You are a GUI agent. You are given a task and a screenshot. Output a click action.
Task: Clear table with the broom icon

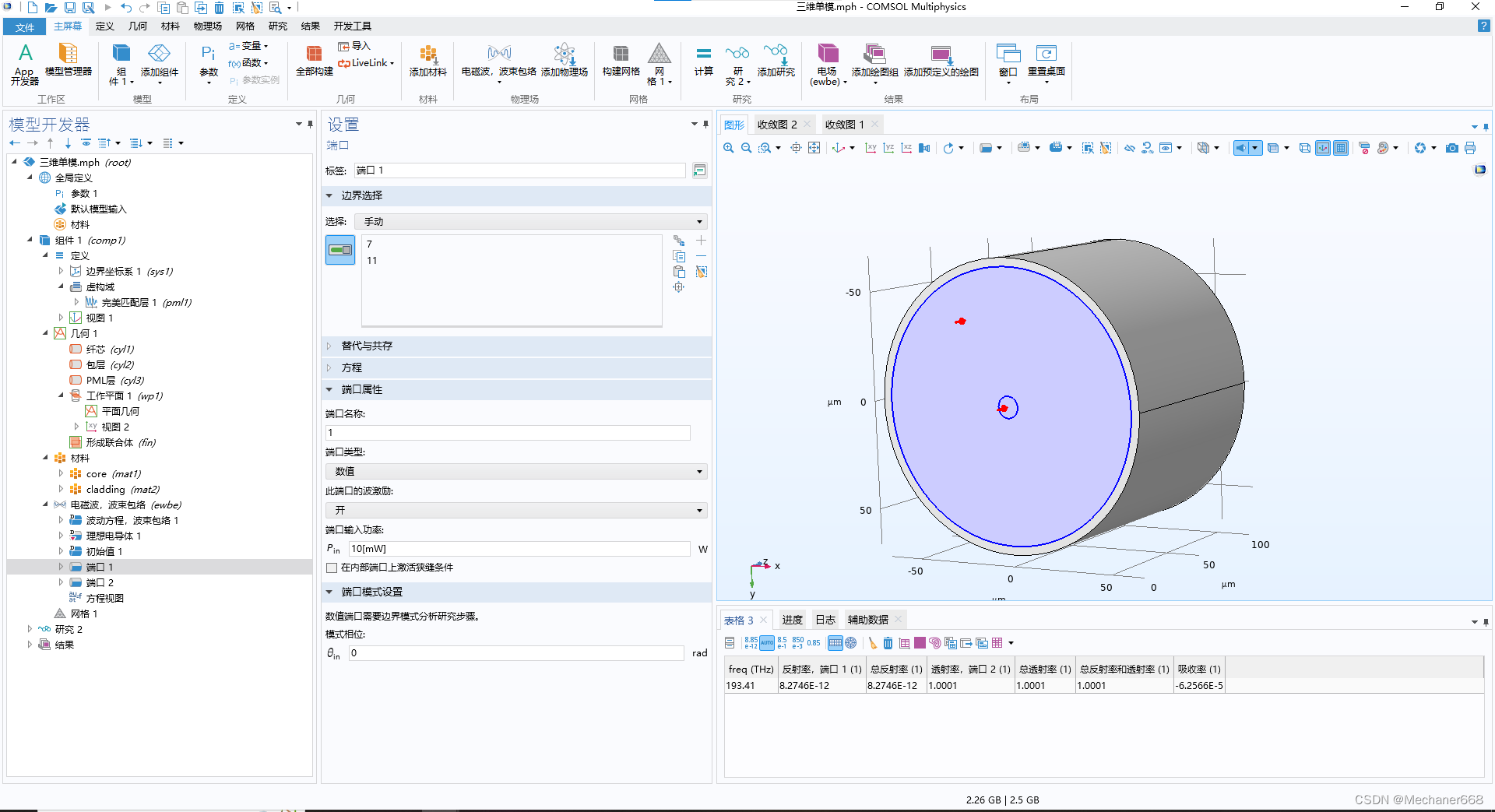pyautogui.click(x=873, y=643)
